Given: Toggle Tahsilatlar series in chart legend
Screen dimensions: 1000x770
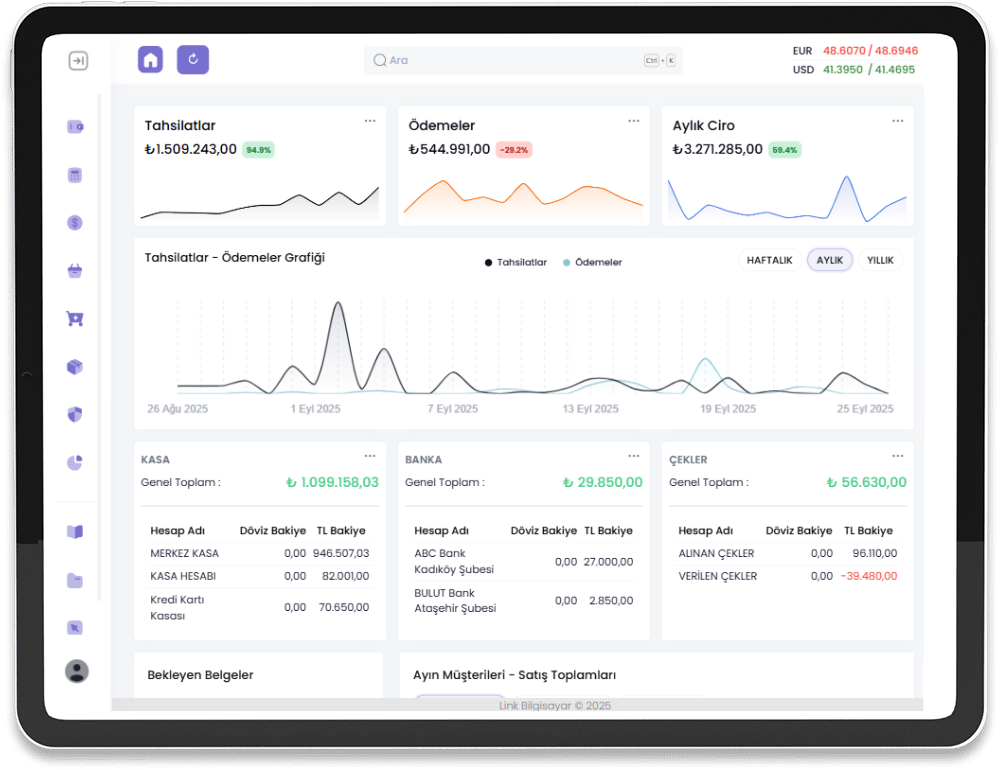Looking at the screenshot, I should click(516, 262).
